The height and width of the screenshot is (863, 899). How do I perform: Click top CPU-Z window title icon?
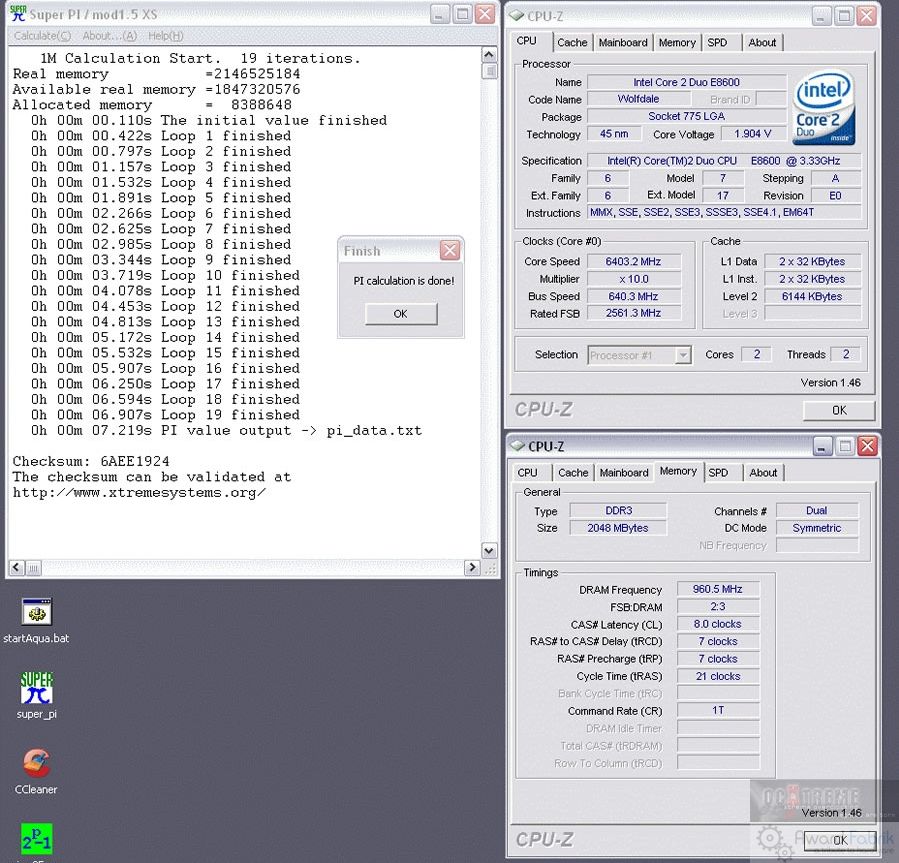coord(517,15)
